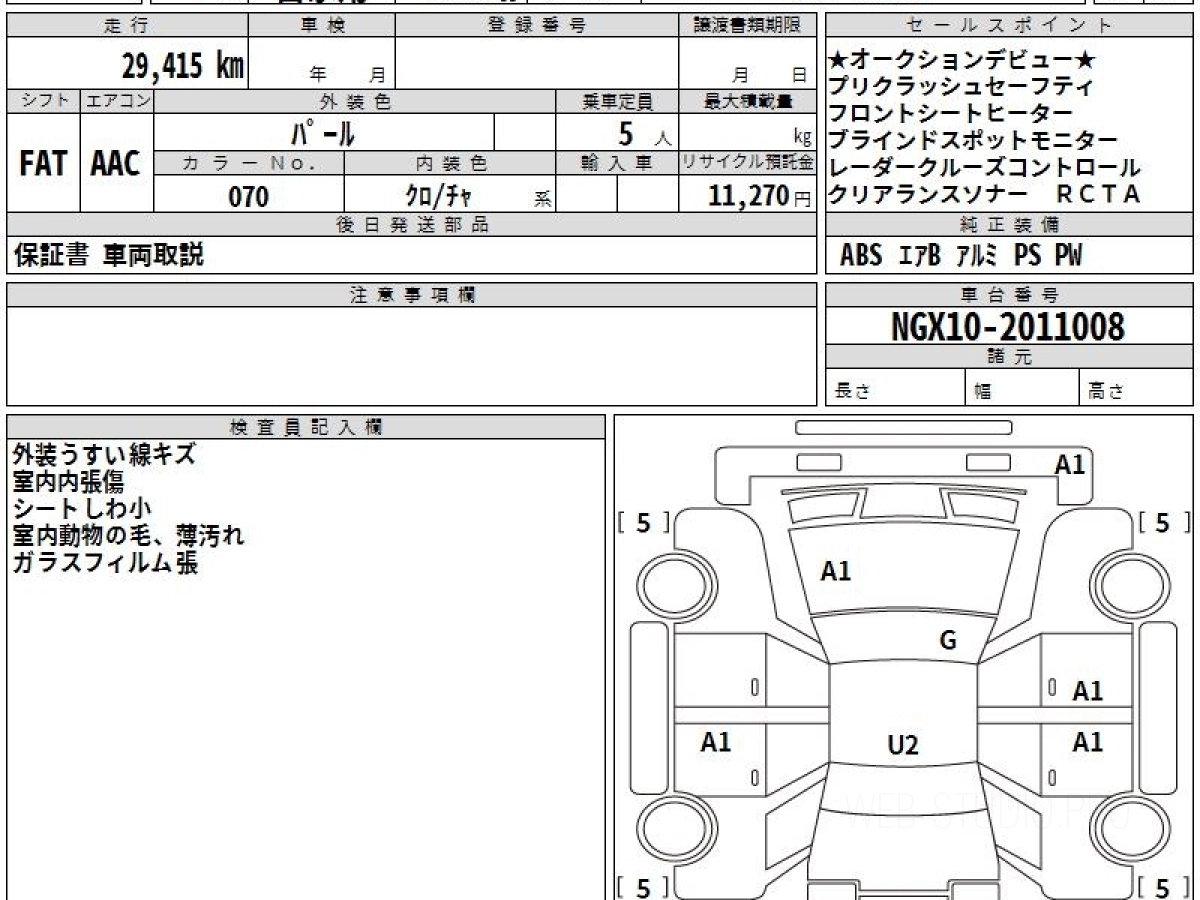Click the FAT shift value

43,164
